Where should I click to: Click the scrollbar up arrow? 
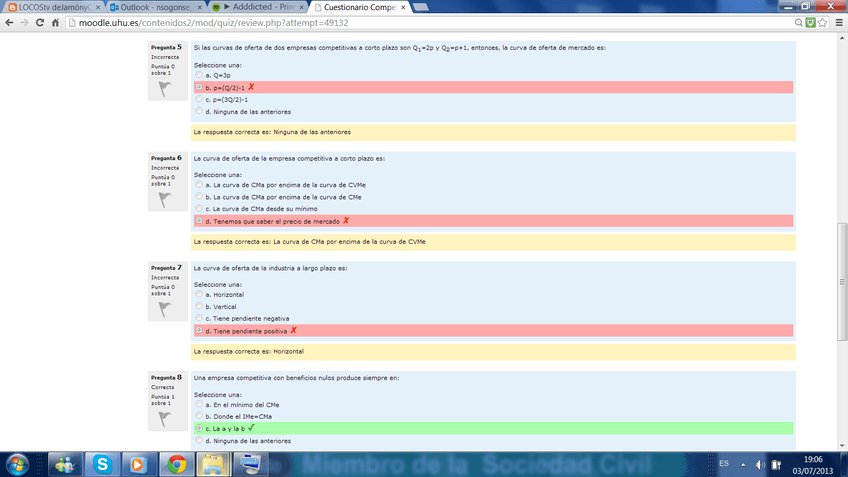[x=842, y=38]
